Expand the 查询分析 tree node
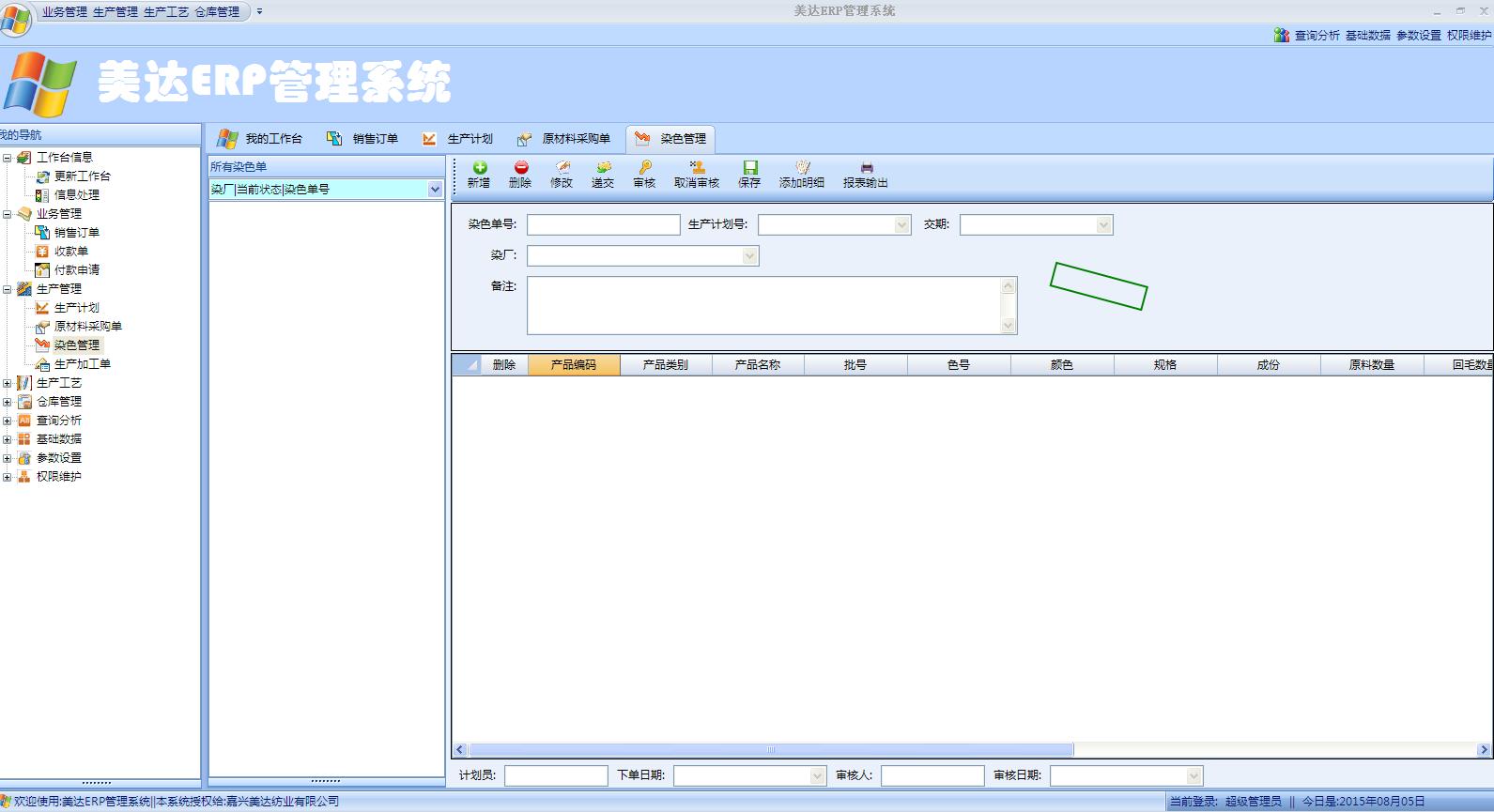The height and width of the screenshot is (812, 1494). tap(8, 421)
